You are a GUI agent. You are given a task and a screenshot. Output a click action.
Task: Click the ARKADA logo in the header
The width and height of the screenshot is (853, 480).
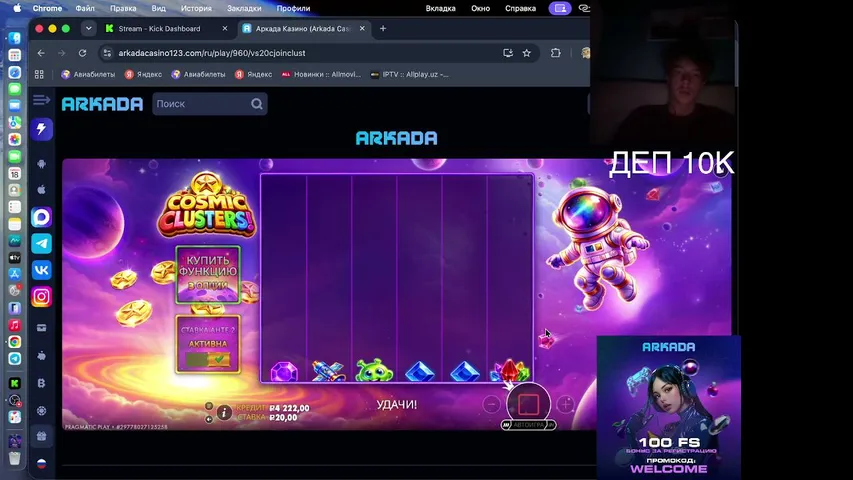[102, 104]
